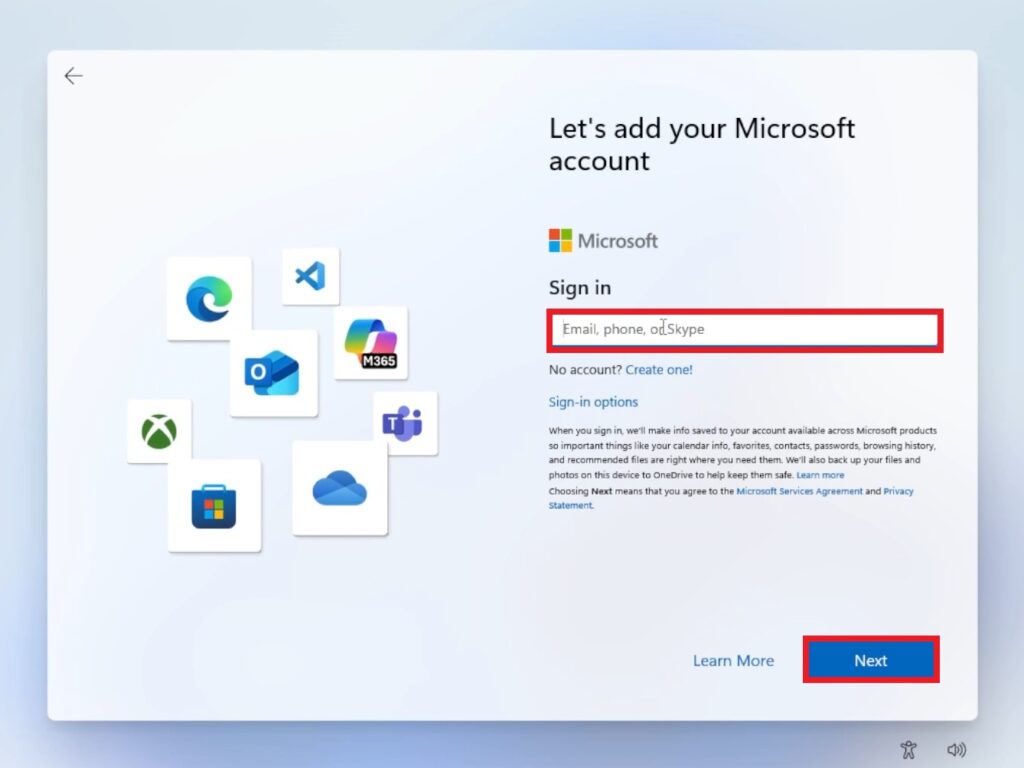
Task: Click the Learn More button beside Next
Action: pos(733,661)
